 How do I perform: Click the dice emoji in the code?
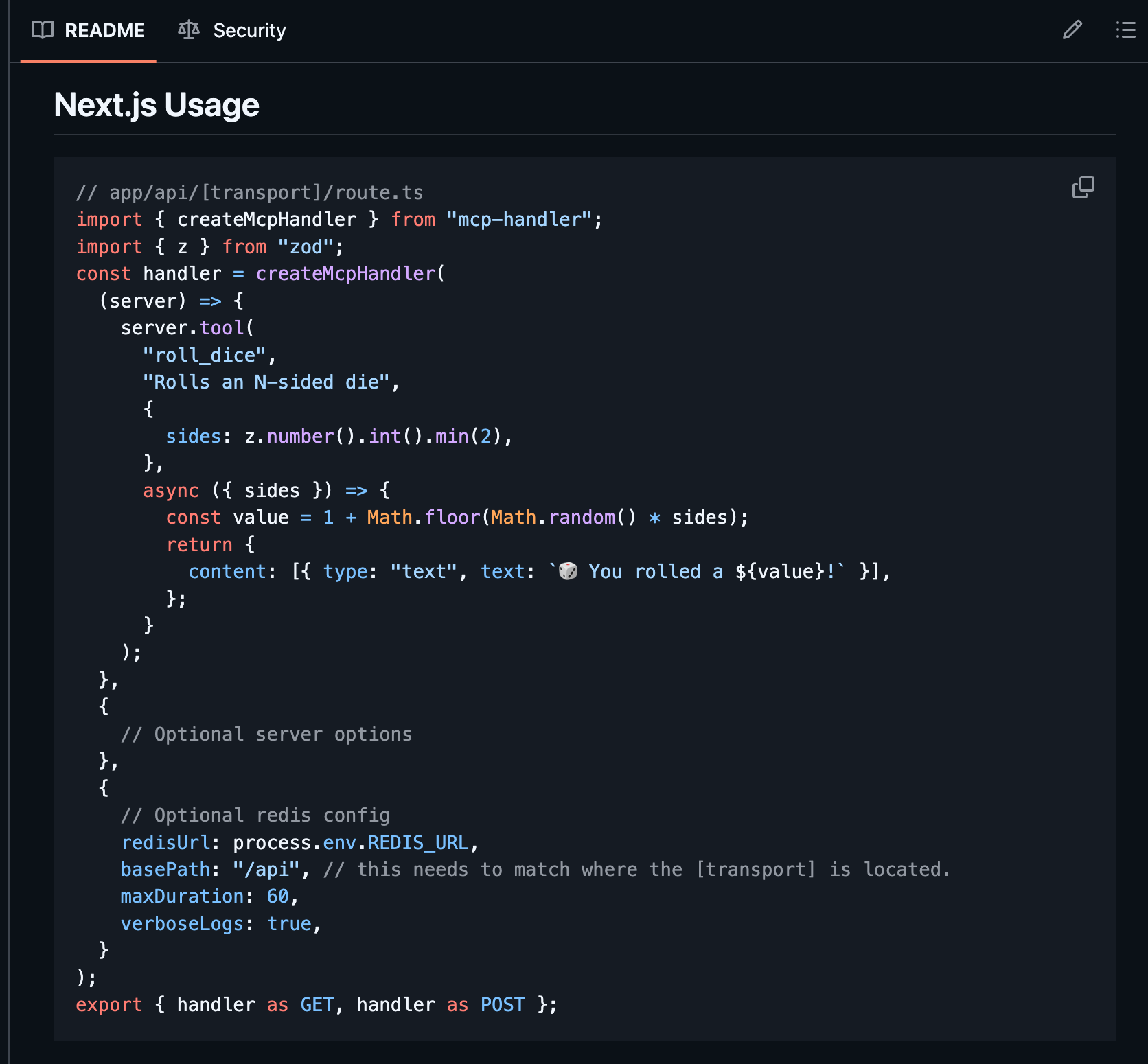pyautogui.click(x=568, y=571)
